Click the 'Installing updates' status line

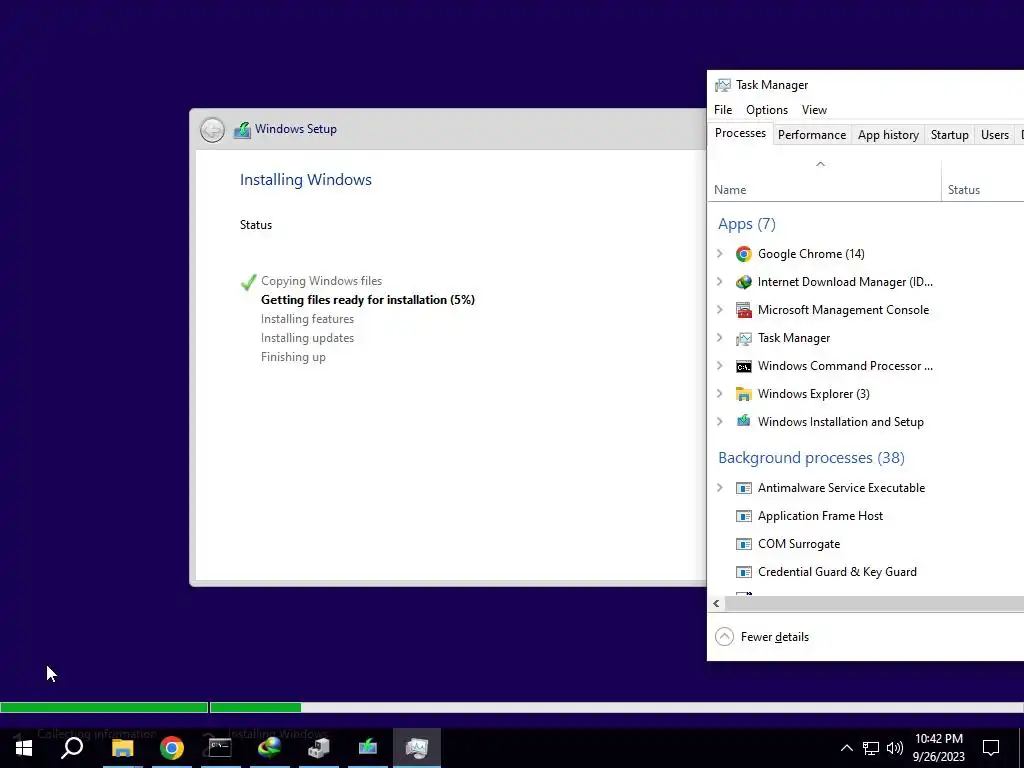tap(307, 338)
